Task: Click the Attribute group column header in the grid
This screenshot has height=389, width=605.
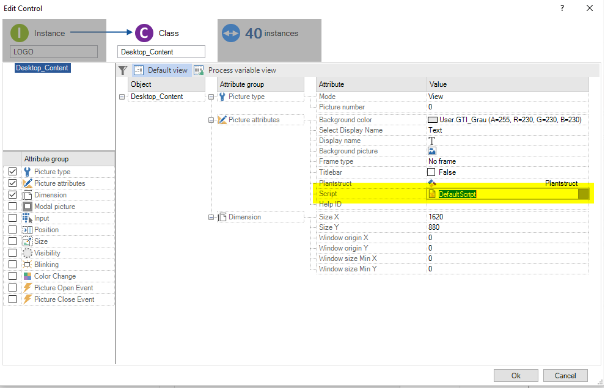Action: 260,84
